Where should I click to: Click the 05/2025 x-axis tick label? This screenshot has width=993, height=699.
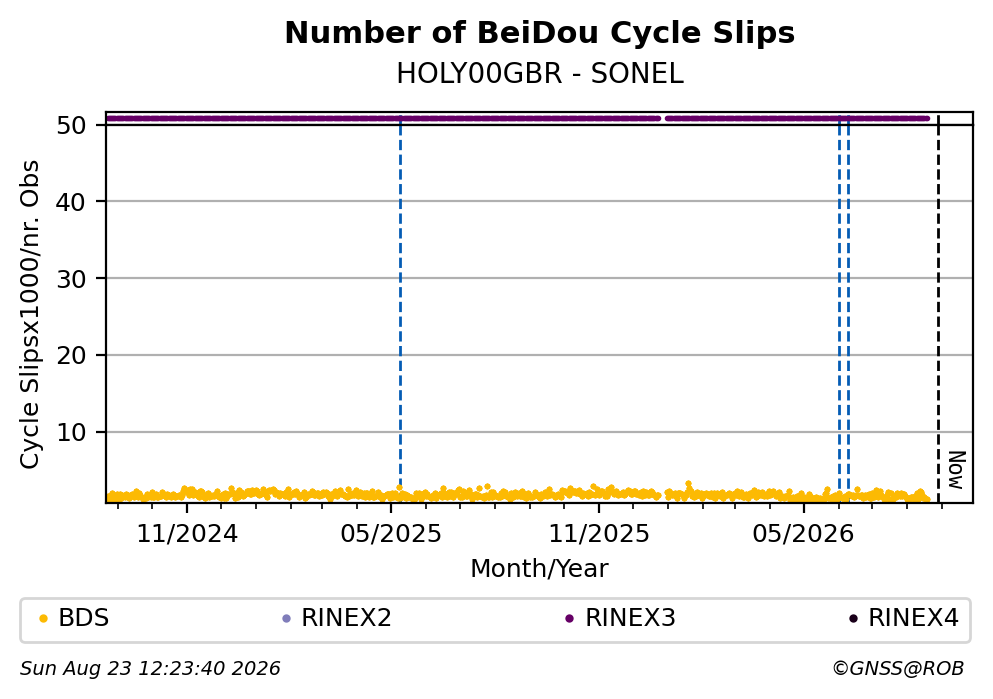tap(391, 534)
